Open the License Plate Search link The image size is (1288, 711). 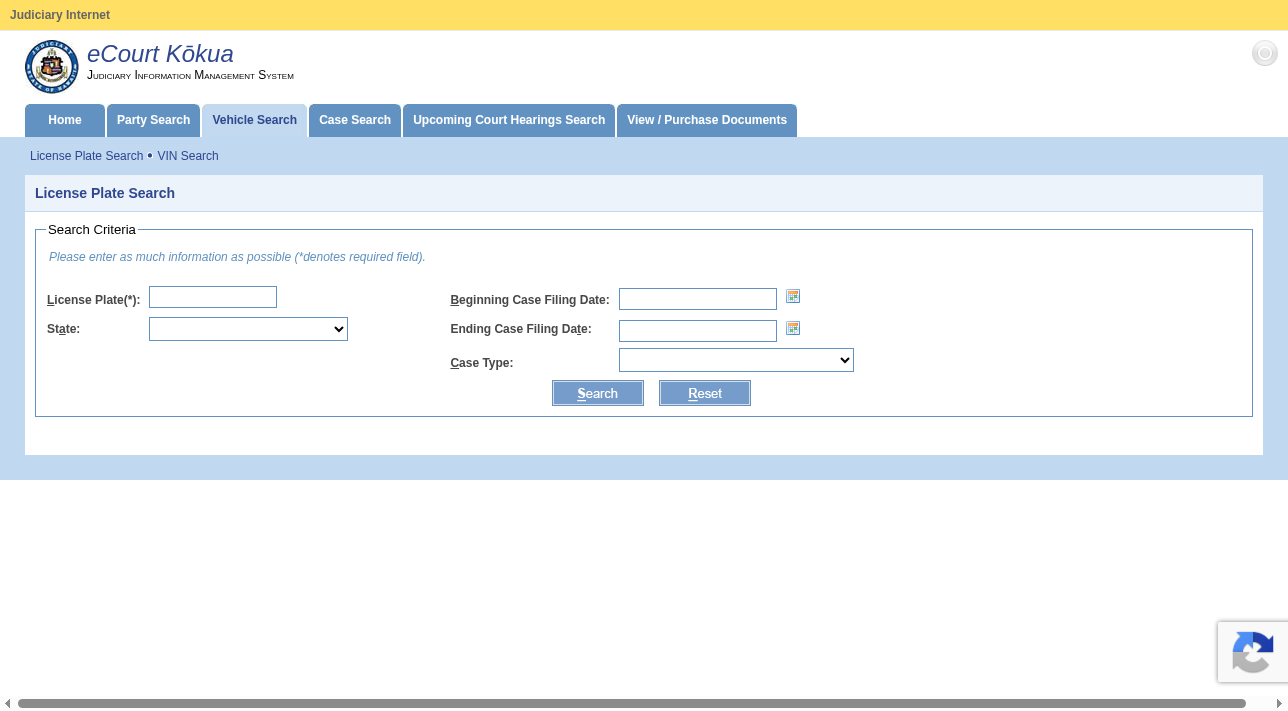click(87, 156)
